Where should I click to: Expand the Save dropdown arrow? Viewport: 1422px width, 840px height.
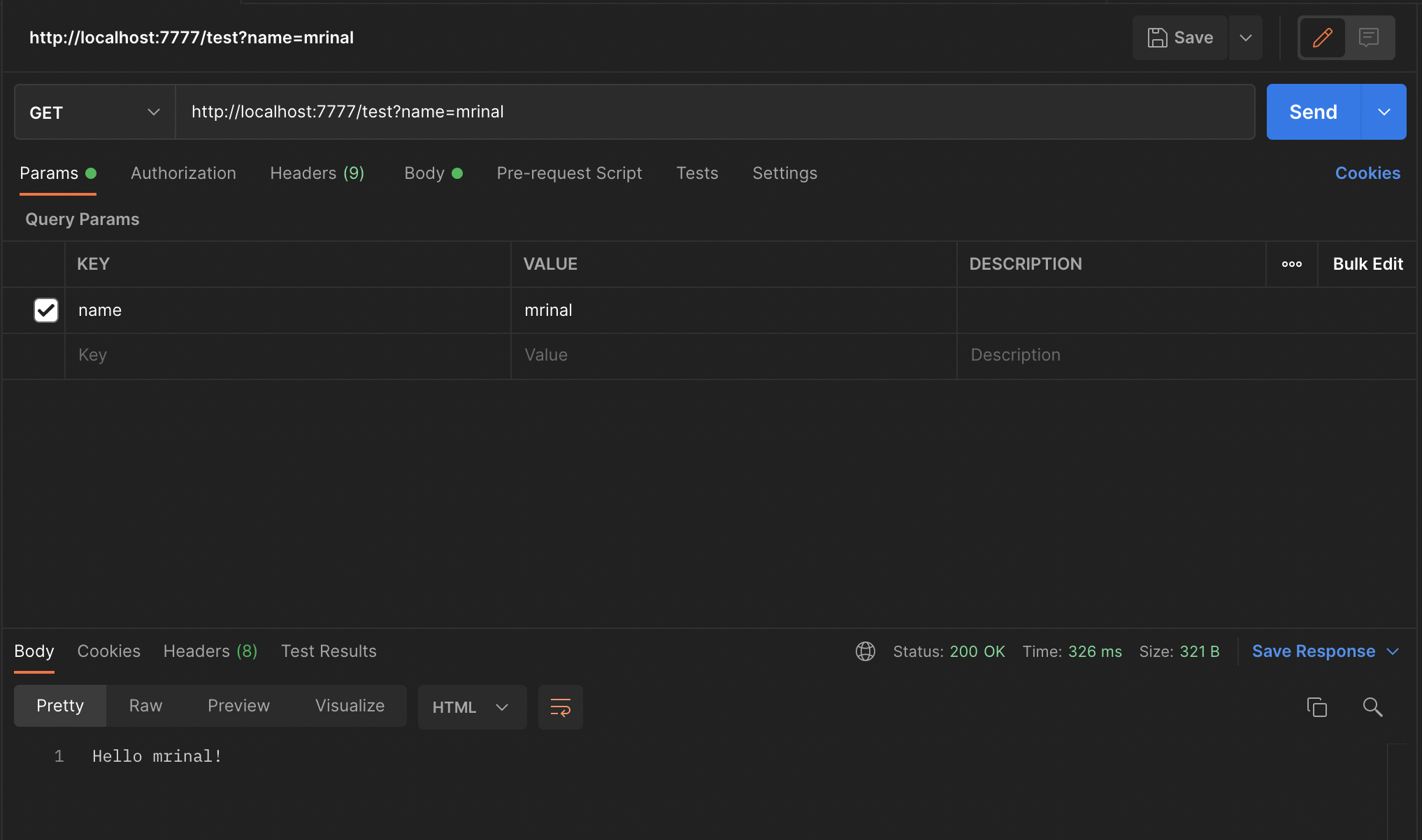[1245, 38]
